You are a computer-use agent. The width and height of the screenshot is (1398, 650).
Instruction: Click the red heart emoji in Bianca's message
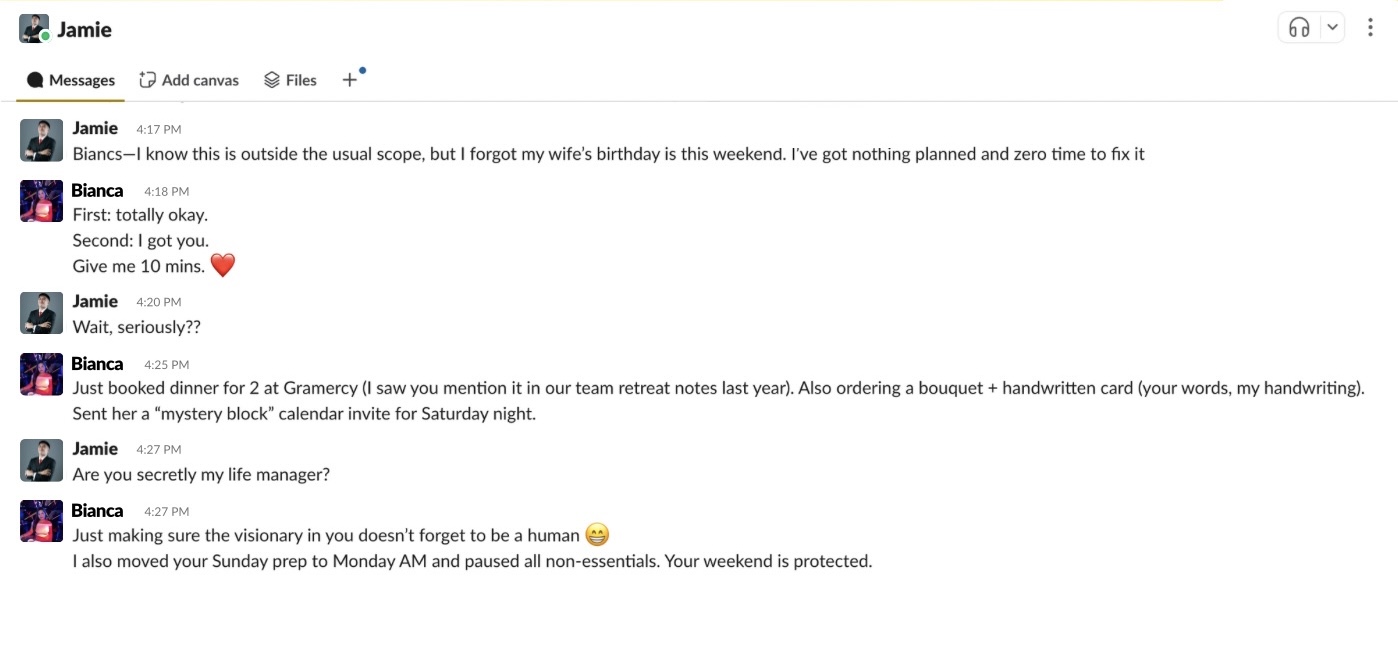click(x=222, y=266)
